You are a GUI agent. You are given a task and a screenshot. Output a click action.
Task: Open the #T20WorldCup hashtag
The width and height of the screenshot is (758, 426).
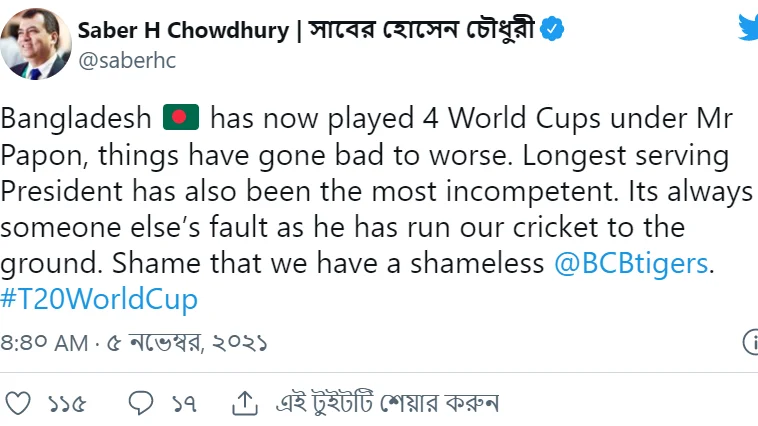coord(99,299)
